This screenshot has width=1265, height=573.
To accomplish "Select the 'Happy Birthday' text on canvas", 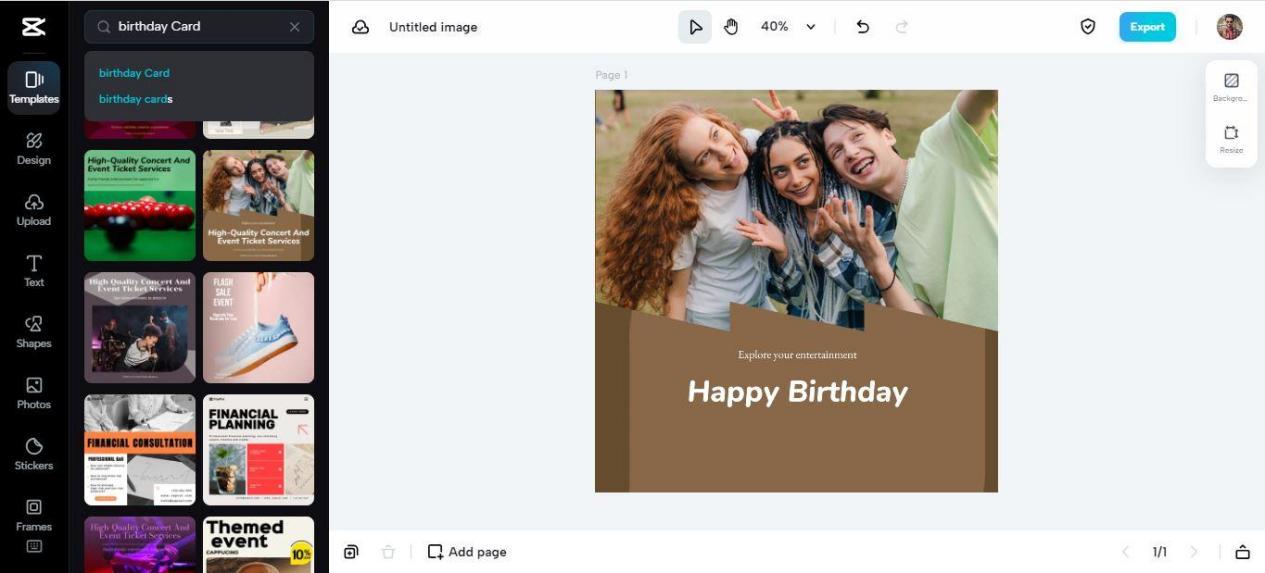I will tap(797, 392).
